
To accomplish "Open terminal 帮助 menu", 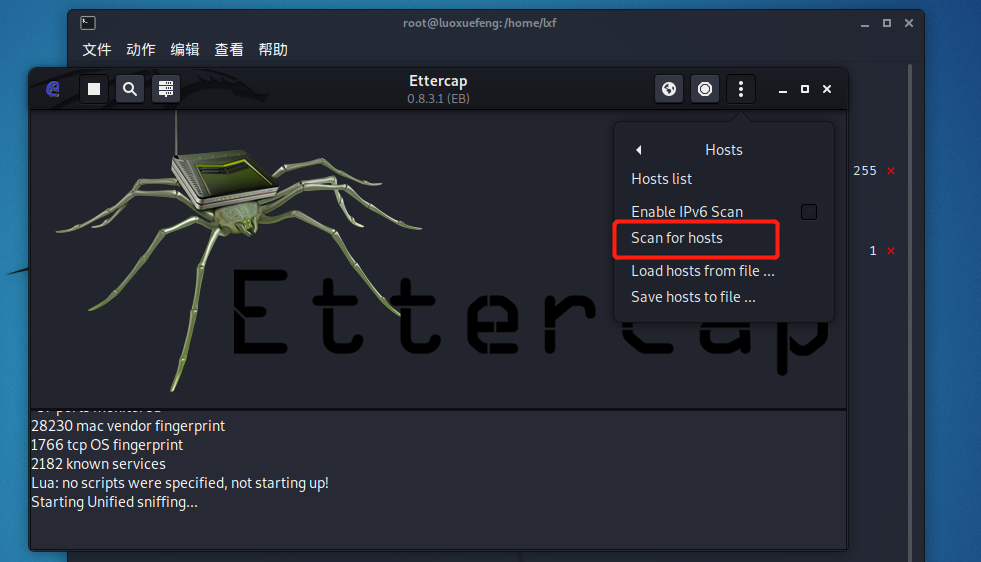I will click(273, 49).
